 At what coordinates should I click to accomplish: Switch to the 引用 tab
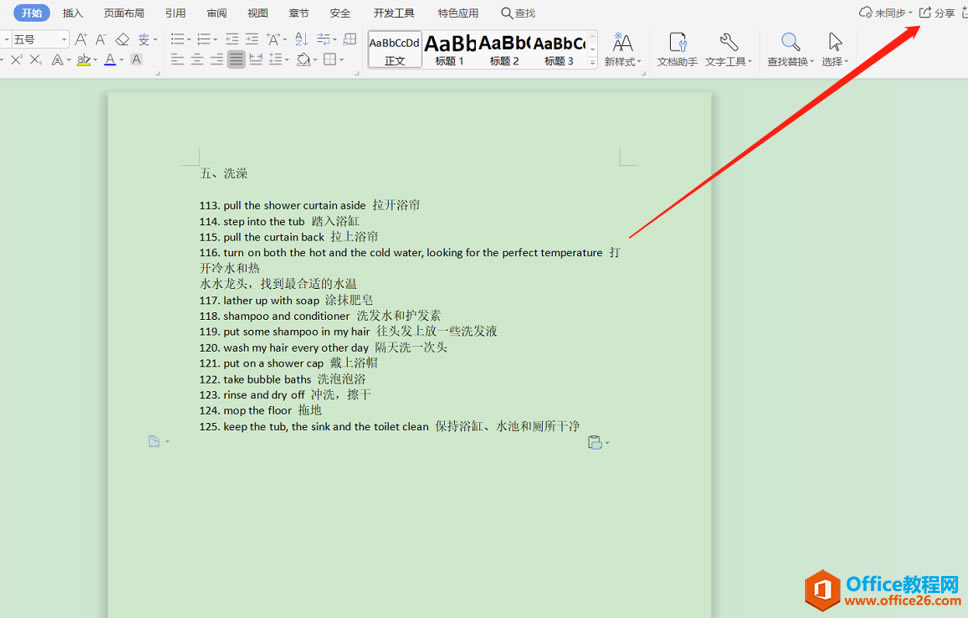pos(175,13)
